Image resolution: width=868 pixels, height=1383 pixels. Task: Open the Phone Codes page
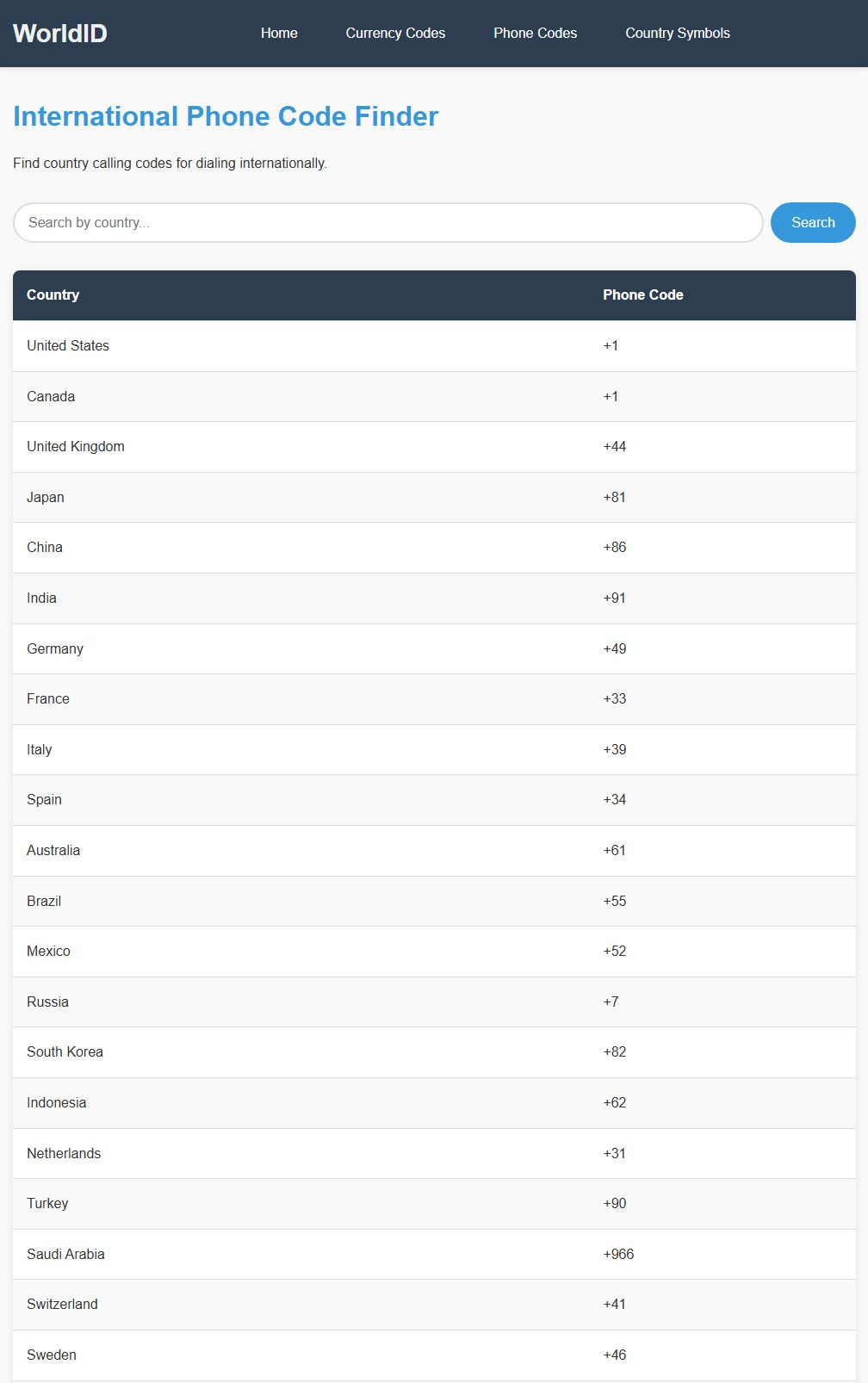(x=535, y=34)
